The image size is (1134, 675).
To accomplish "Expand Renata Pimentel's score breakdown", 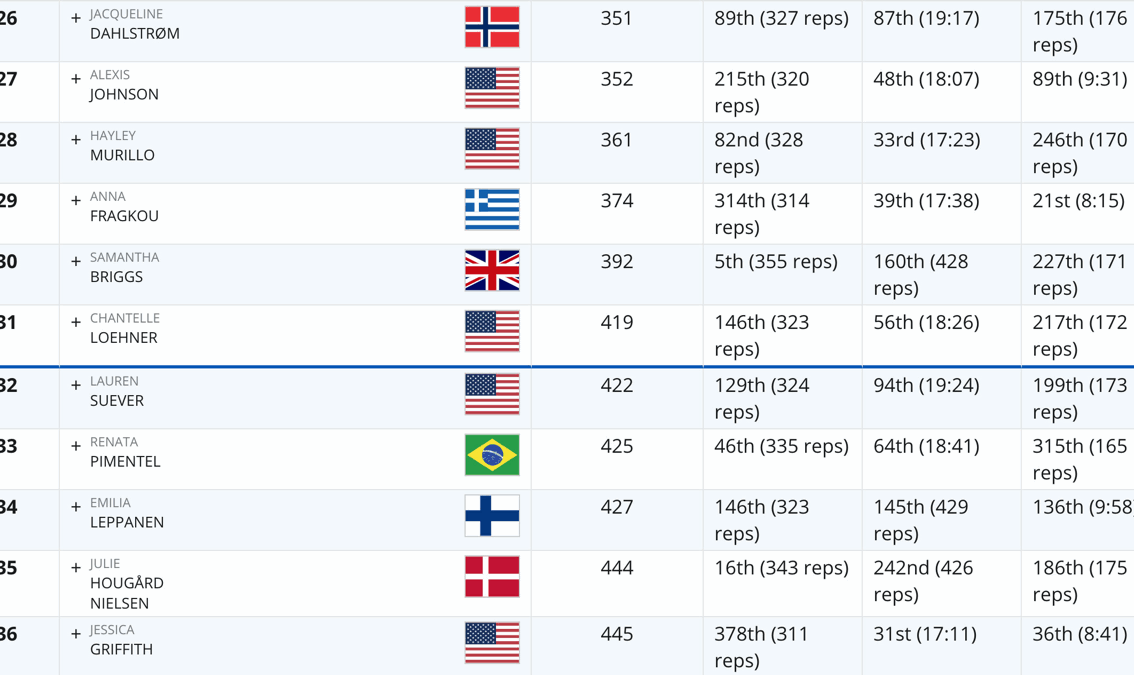I will (76, 446).
